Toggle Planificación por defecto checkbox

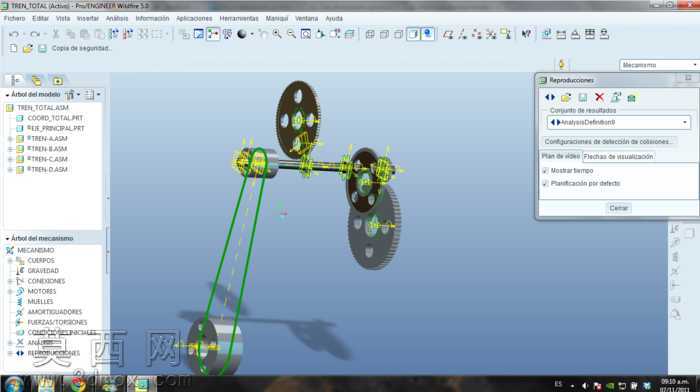tap(545, 183)
